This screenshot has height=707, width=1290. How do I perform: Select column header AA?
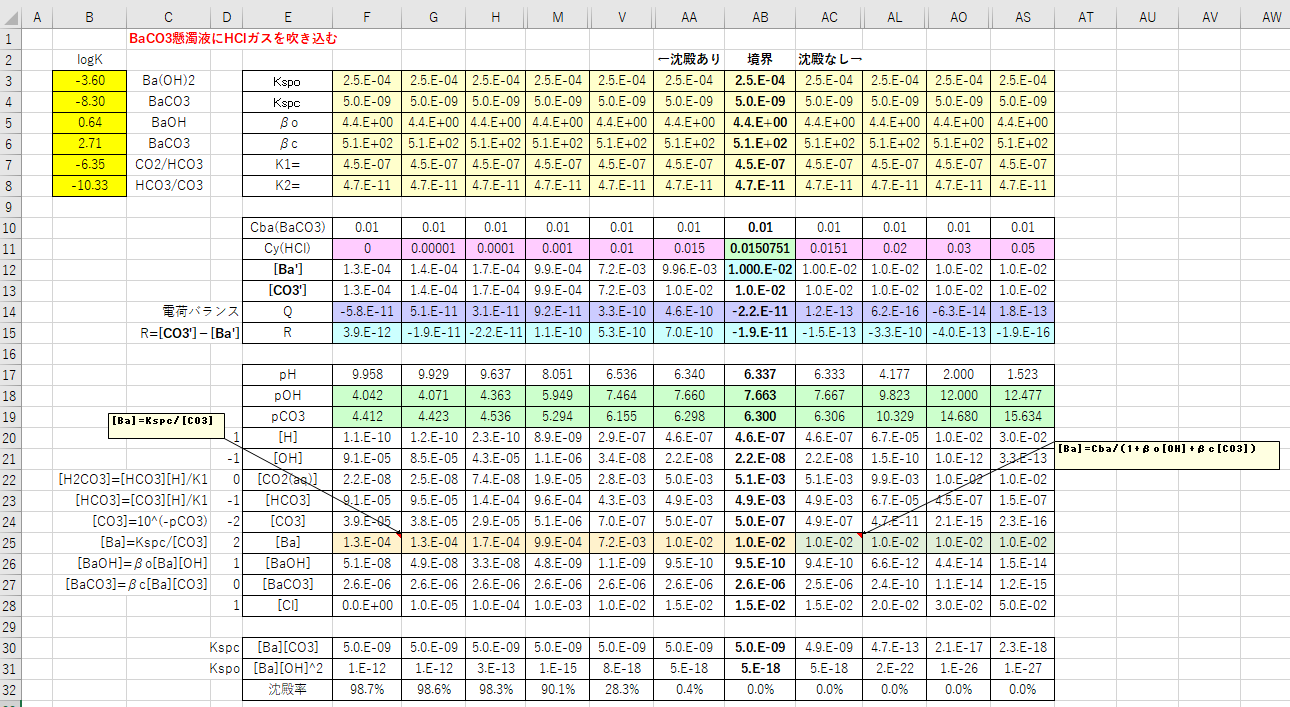[689, 16]
